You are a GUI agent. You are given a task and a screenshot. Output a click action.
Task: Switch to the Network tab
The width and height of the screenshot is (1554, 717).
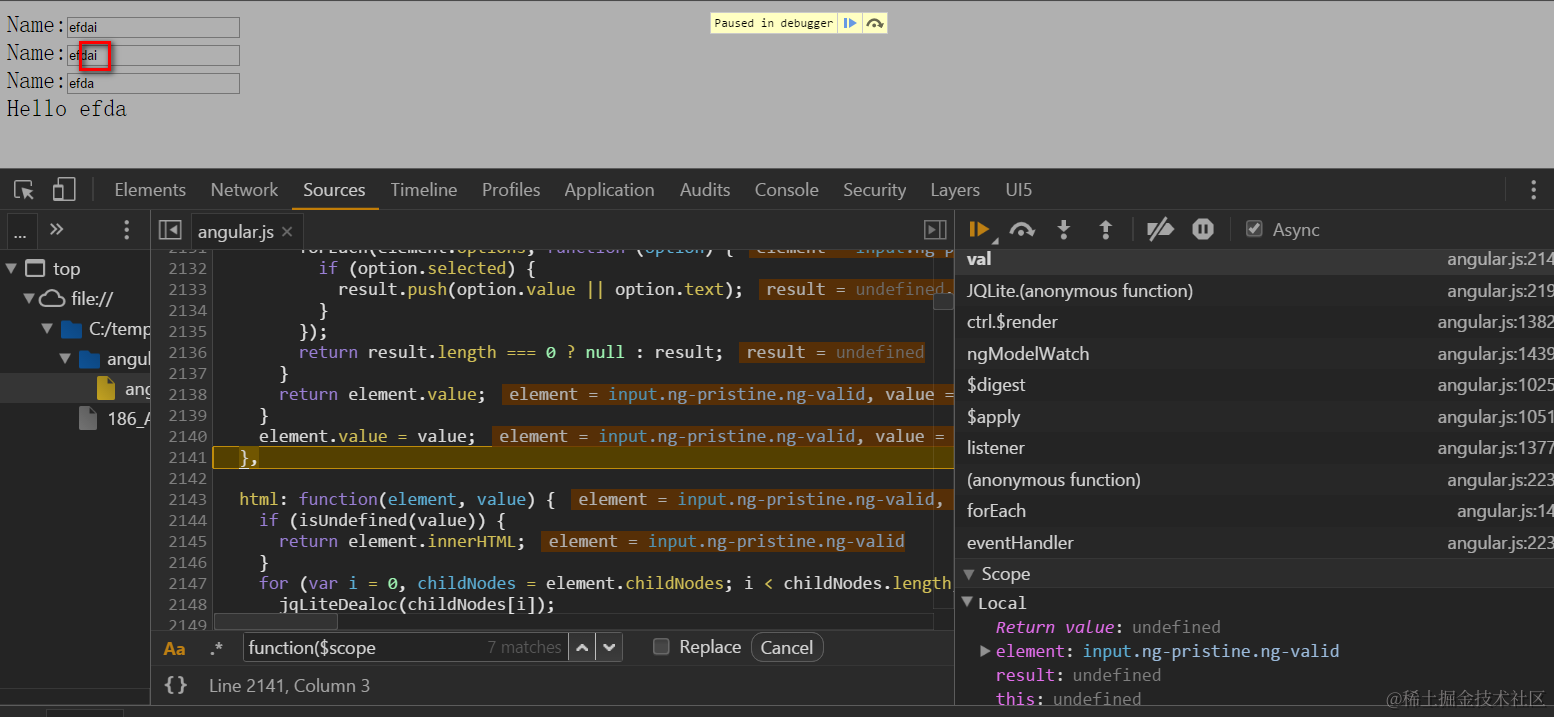click(244, 190)
